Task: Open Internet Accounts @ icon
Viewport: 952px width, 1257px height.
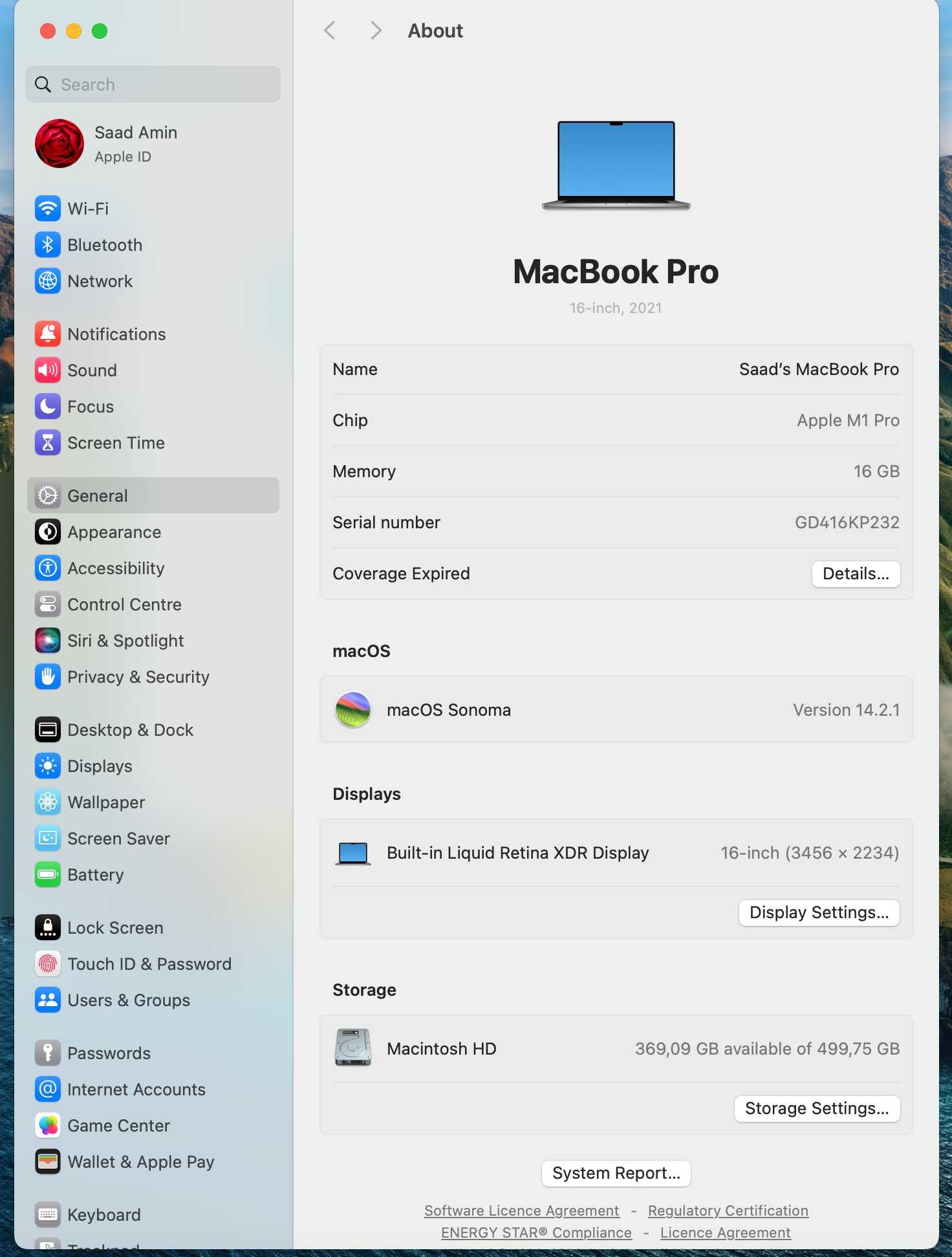Action: click(x=48, y=1090)
